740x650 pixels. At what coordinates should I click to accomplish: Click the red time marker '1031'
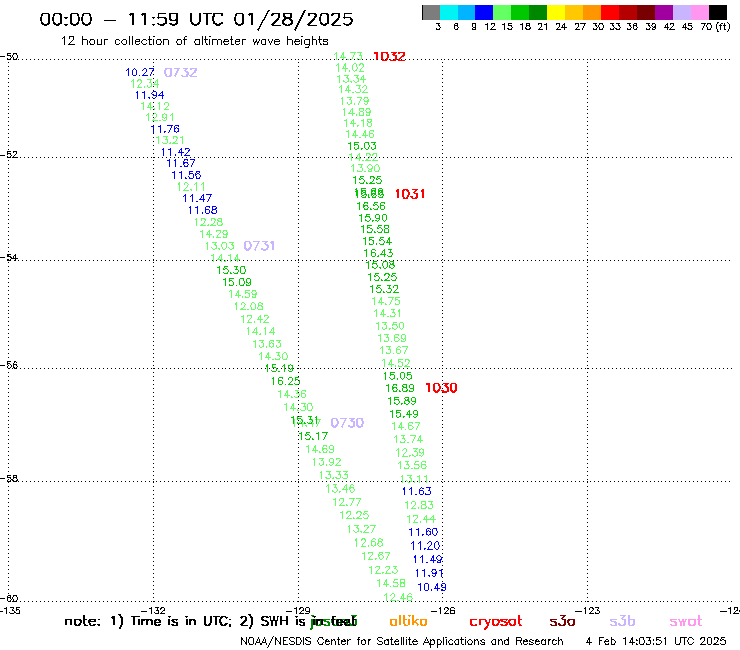point(410,194)
